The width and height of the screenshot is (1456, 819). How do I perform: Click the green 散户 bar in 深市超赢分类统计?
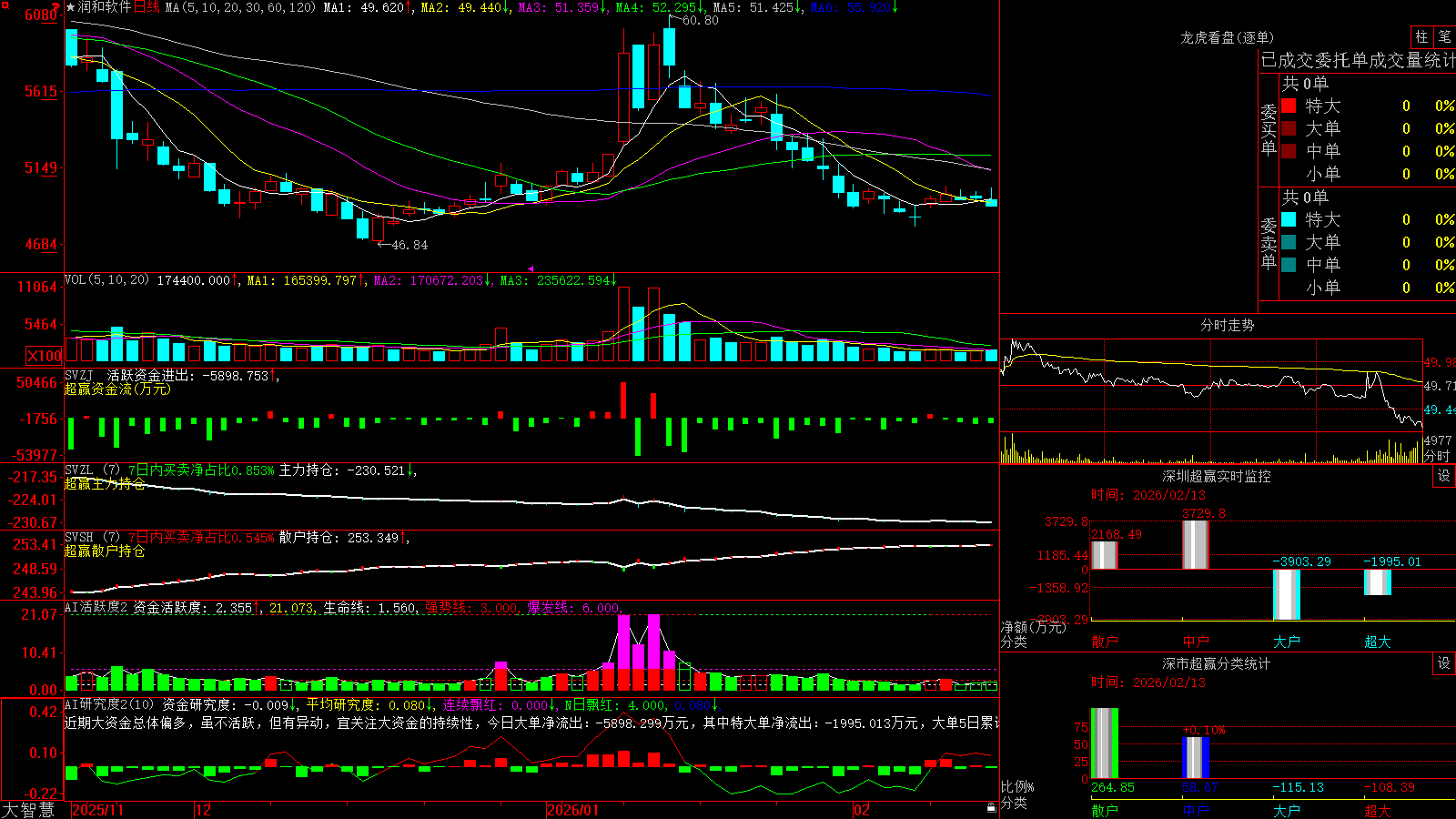(1105, 743)
